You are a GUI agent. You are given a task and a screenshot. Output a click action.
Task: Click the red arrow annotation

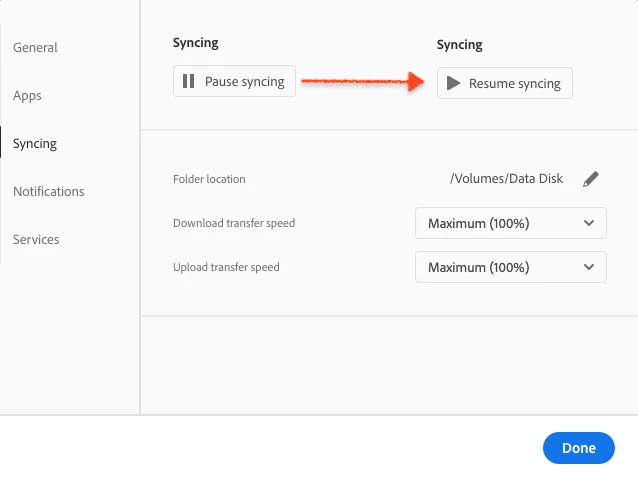[363, 81]
